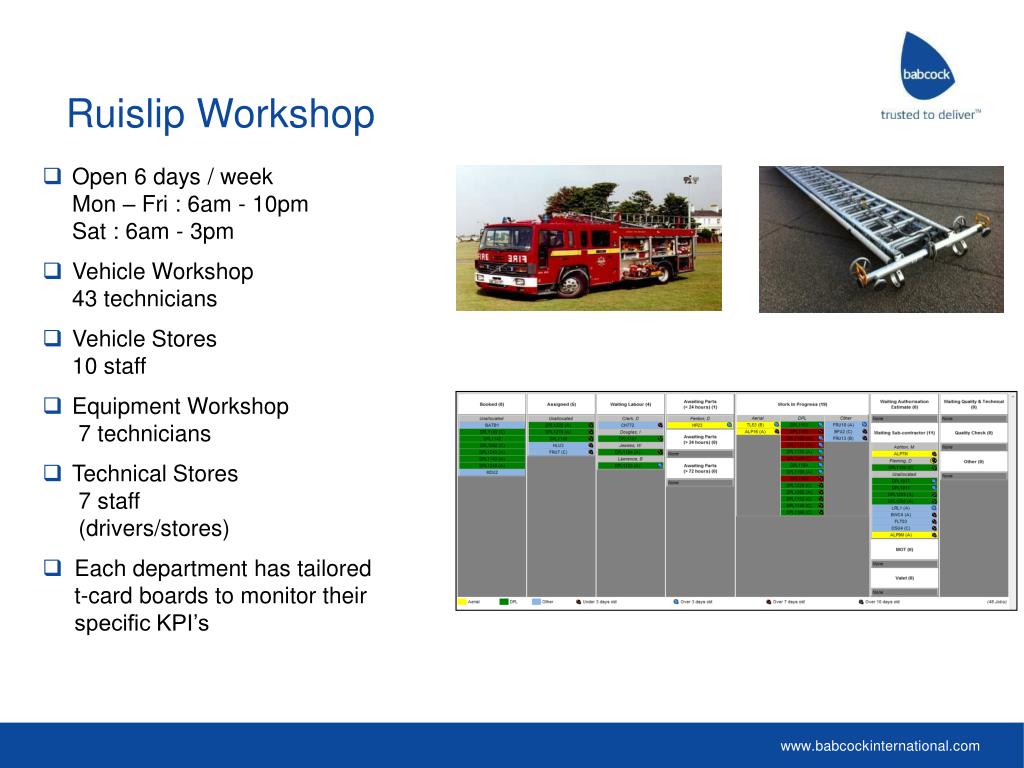This screenshot has height=768, width=1024.
Task: Click the age icon on the FRU18 (A) card
Action: [865, 424]
